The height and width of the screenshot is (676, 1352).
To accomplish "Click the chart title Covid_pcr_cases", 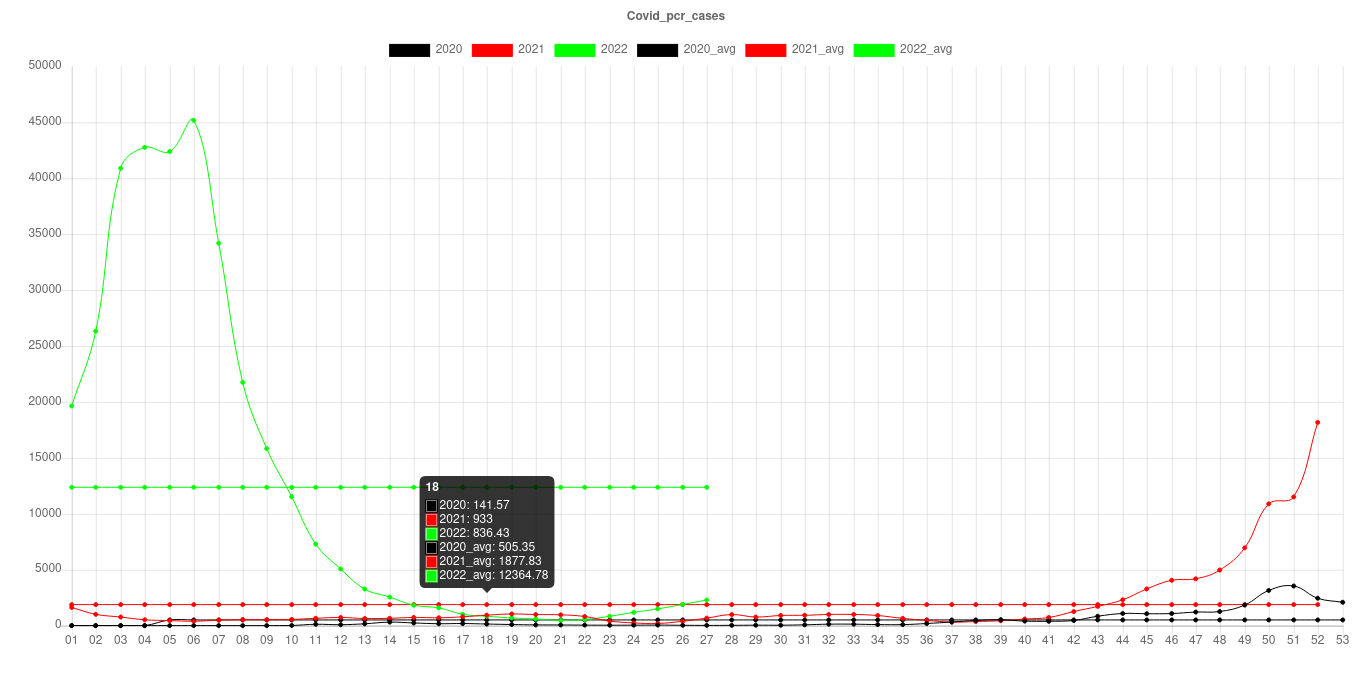I will (676, 16).
